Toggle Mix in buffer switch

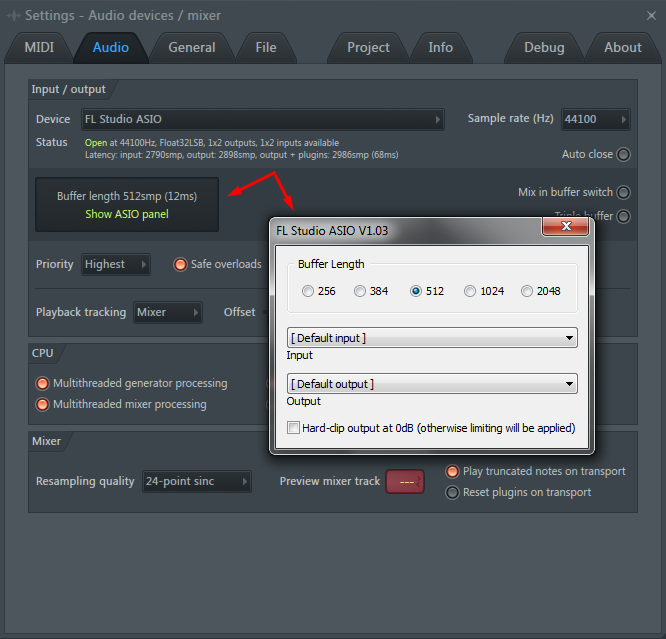pos(623,192)
